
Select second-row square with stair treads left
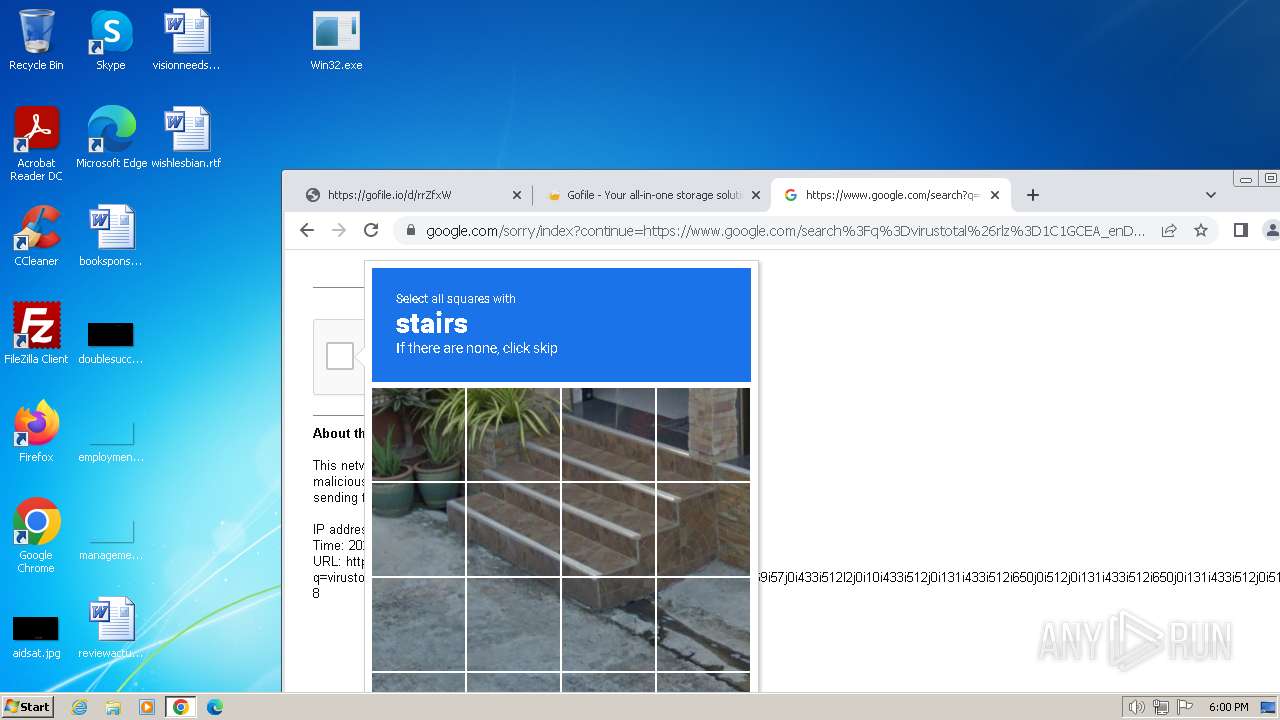coord(513,529)
